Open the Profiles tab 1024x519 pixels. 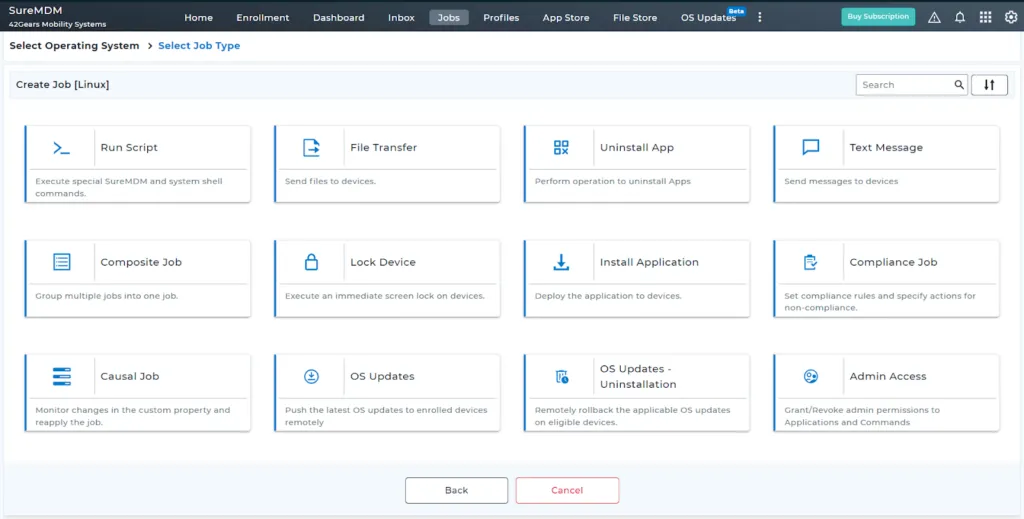501,18
